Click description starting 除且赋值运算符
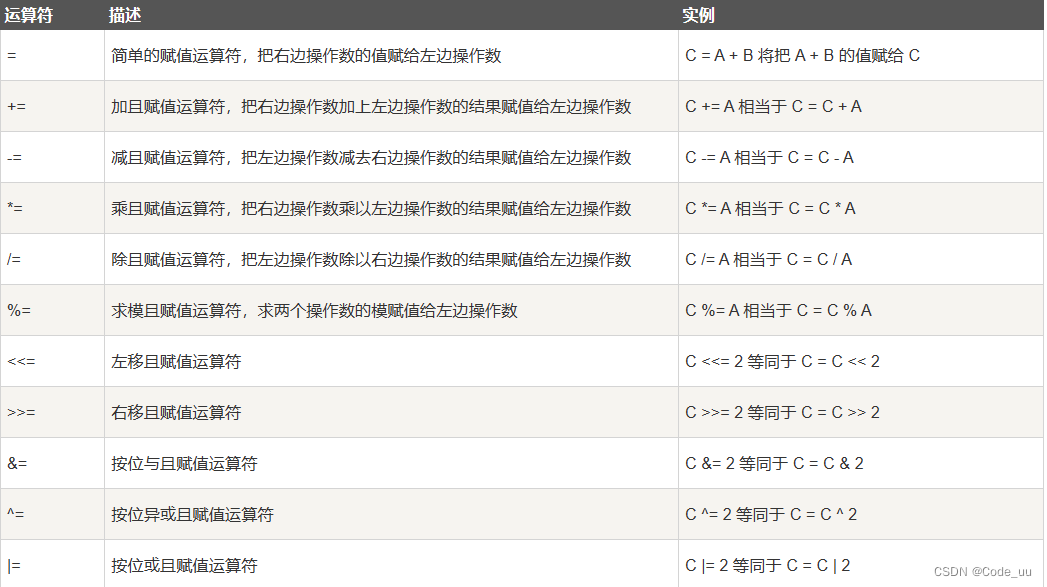 371,259
